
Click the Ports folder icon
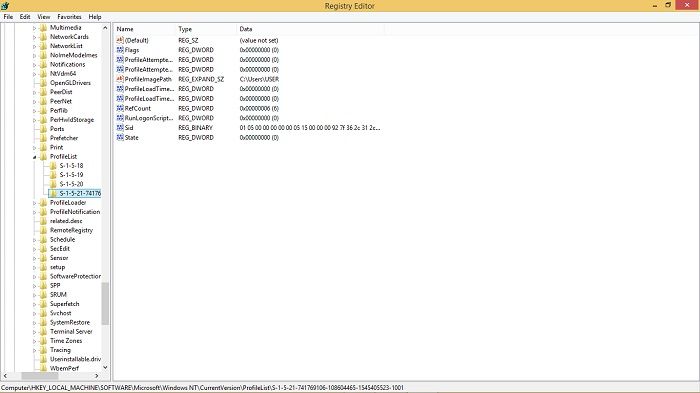click(x=43, y=129)
